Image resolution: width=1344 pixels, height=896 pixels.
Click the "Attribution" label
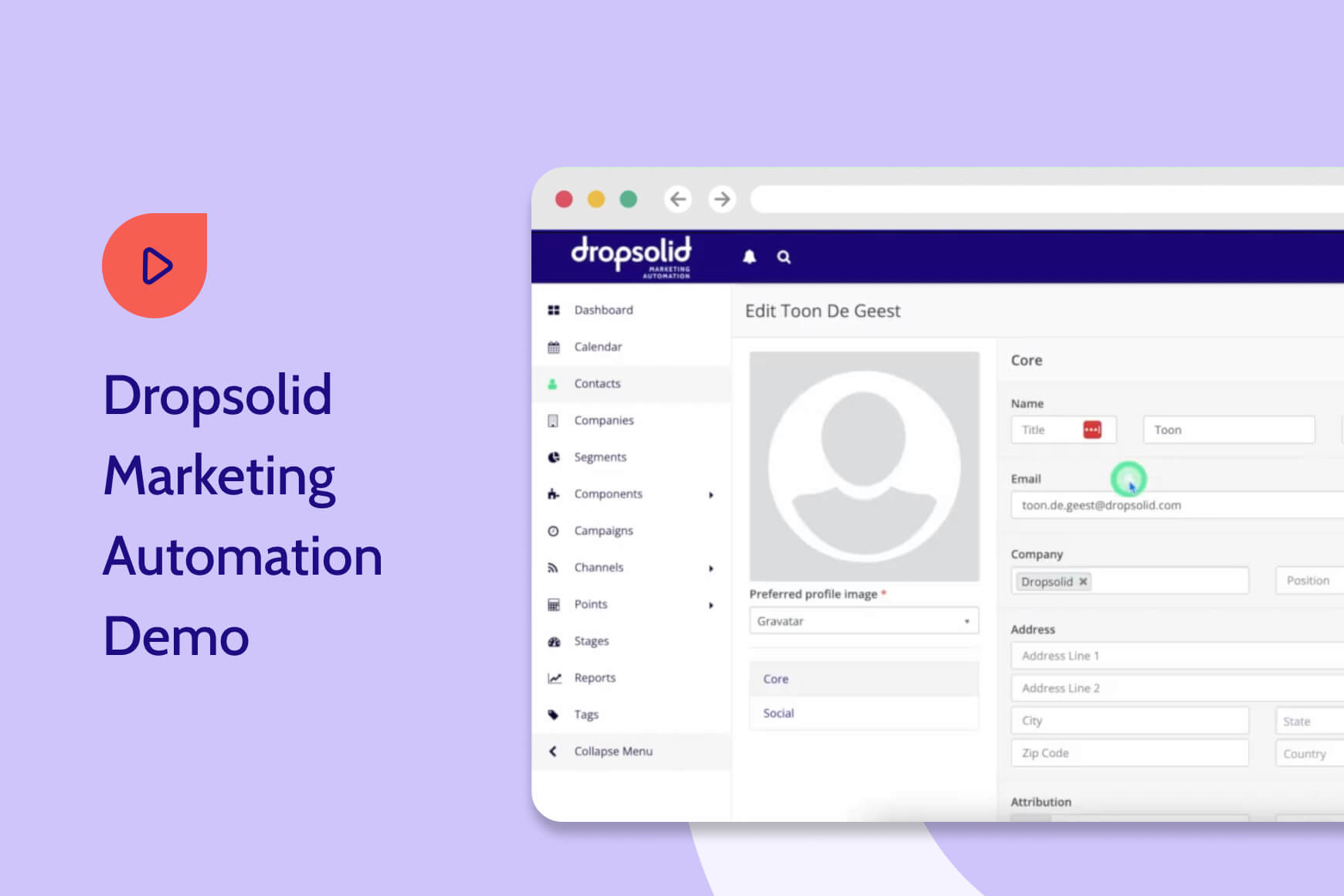[x=1041, y=802]
